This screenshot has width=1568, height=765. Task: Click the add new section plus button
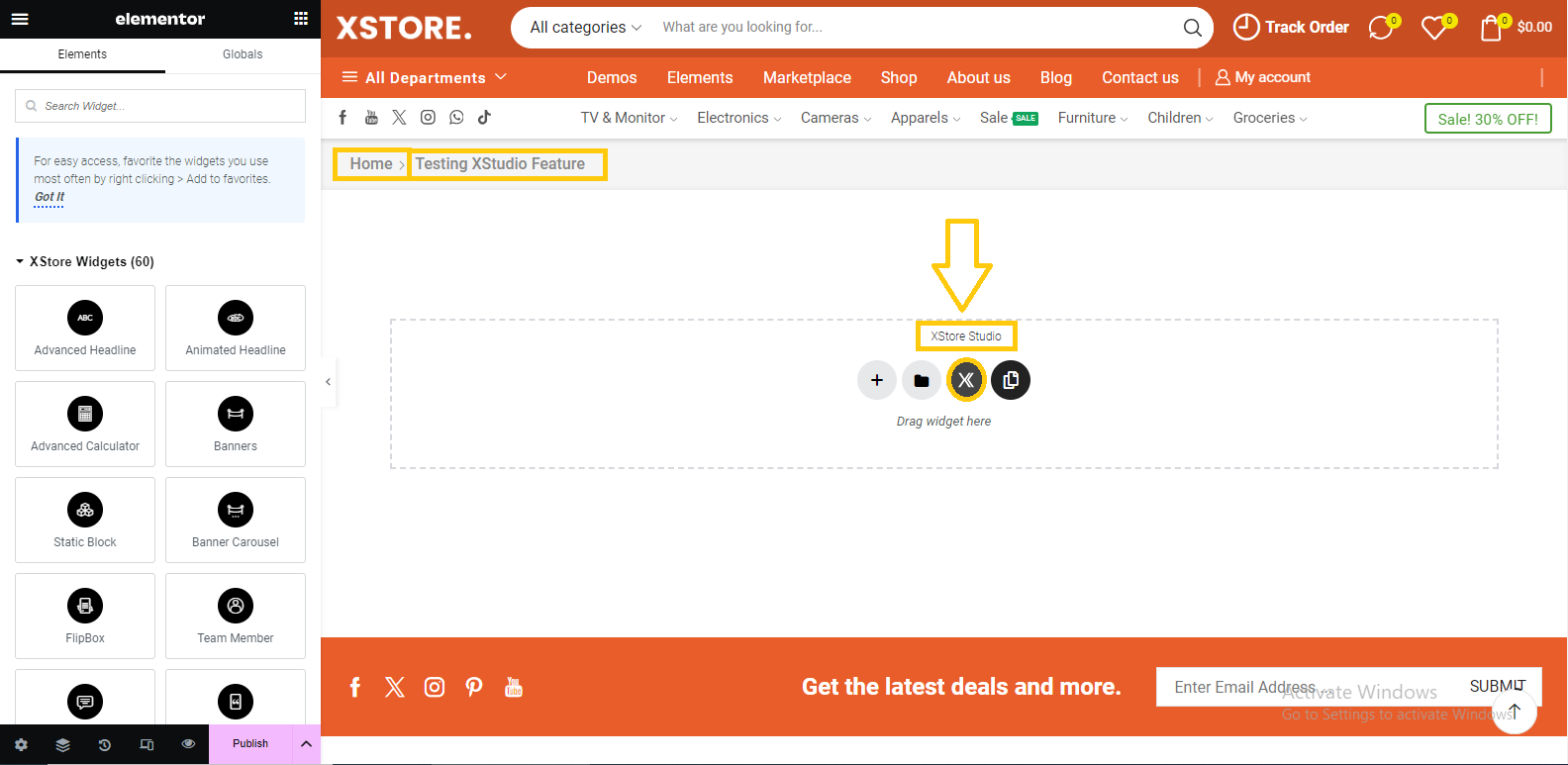pyautogui.click(x=877, y=380)
